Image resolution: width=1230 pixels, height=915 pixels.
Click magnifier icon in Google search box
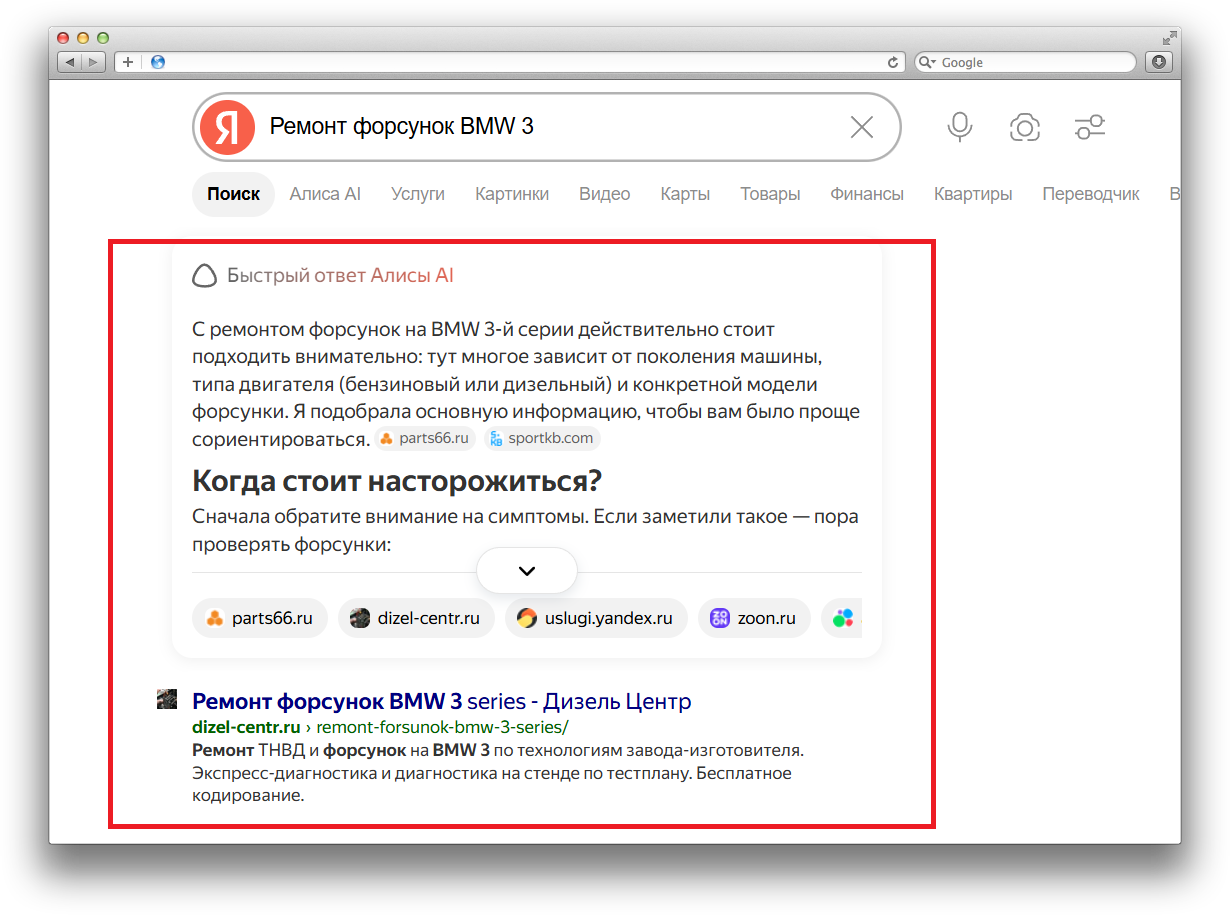928,62
